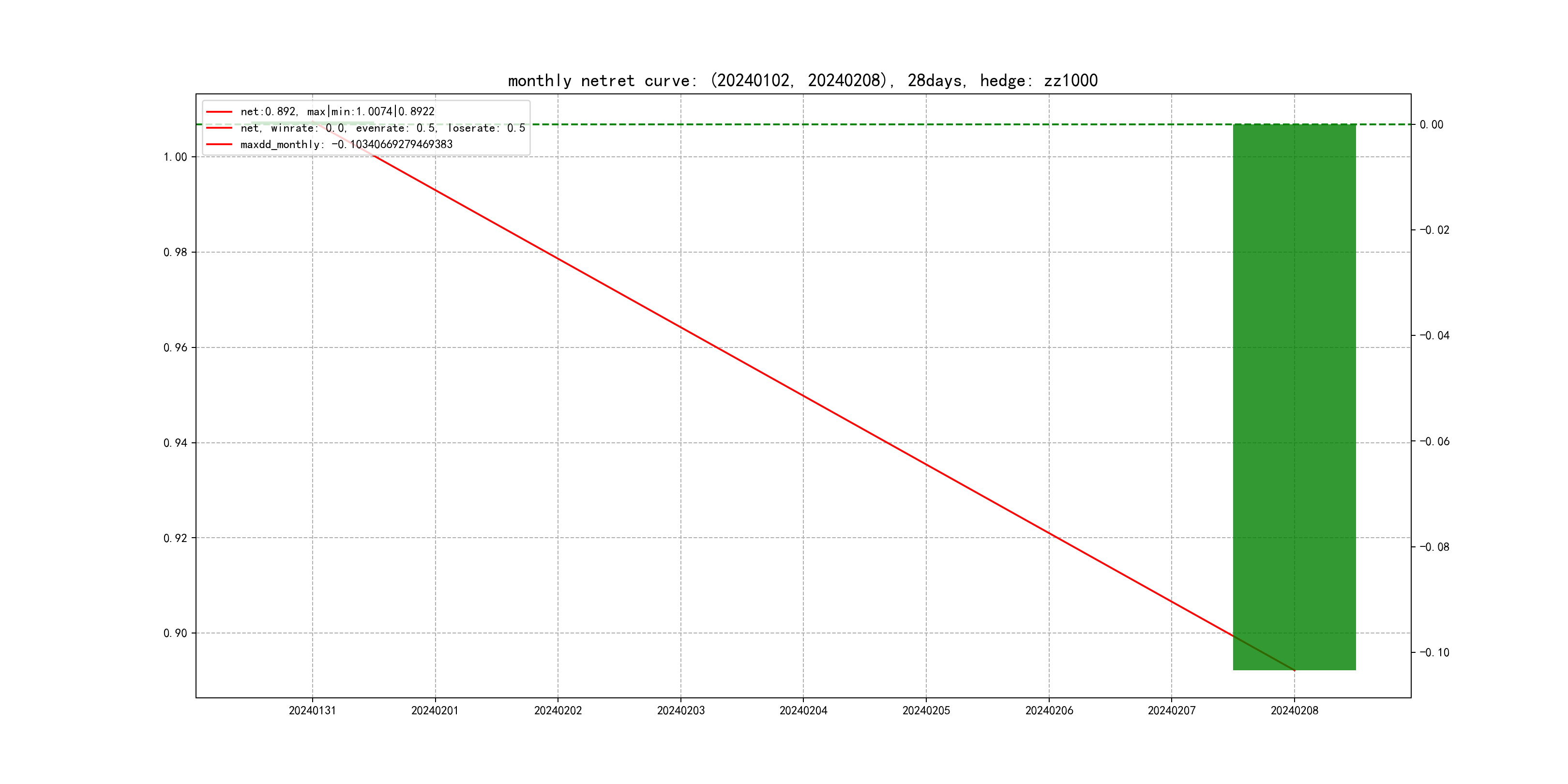
Task: Click x-axis label 20240206
Action: click(1049, 711)
